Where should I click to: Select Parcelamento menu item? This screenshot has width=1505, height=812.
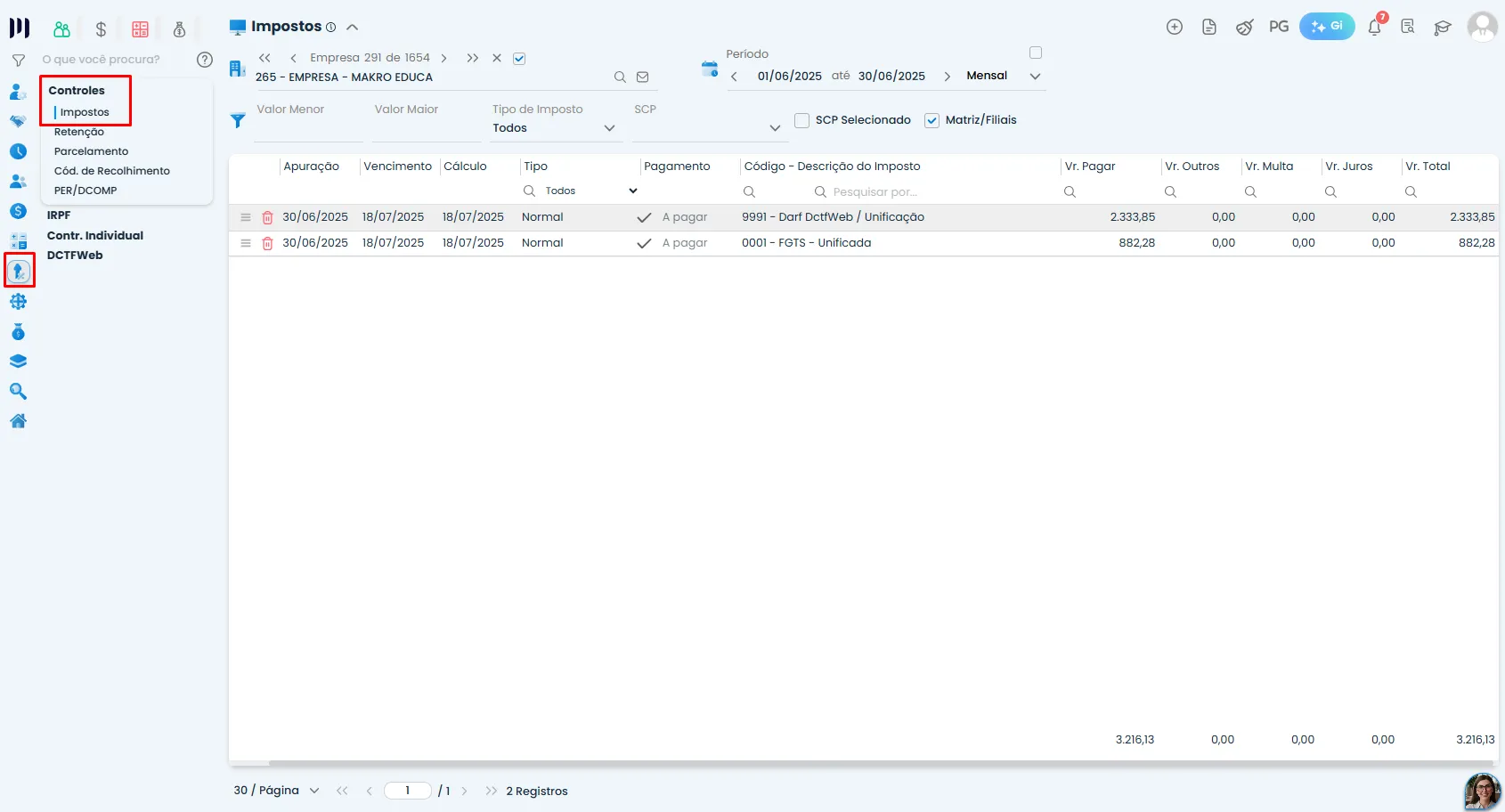91,151
